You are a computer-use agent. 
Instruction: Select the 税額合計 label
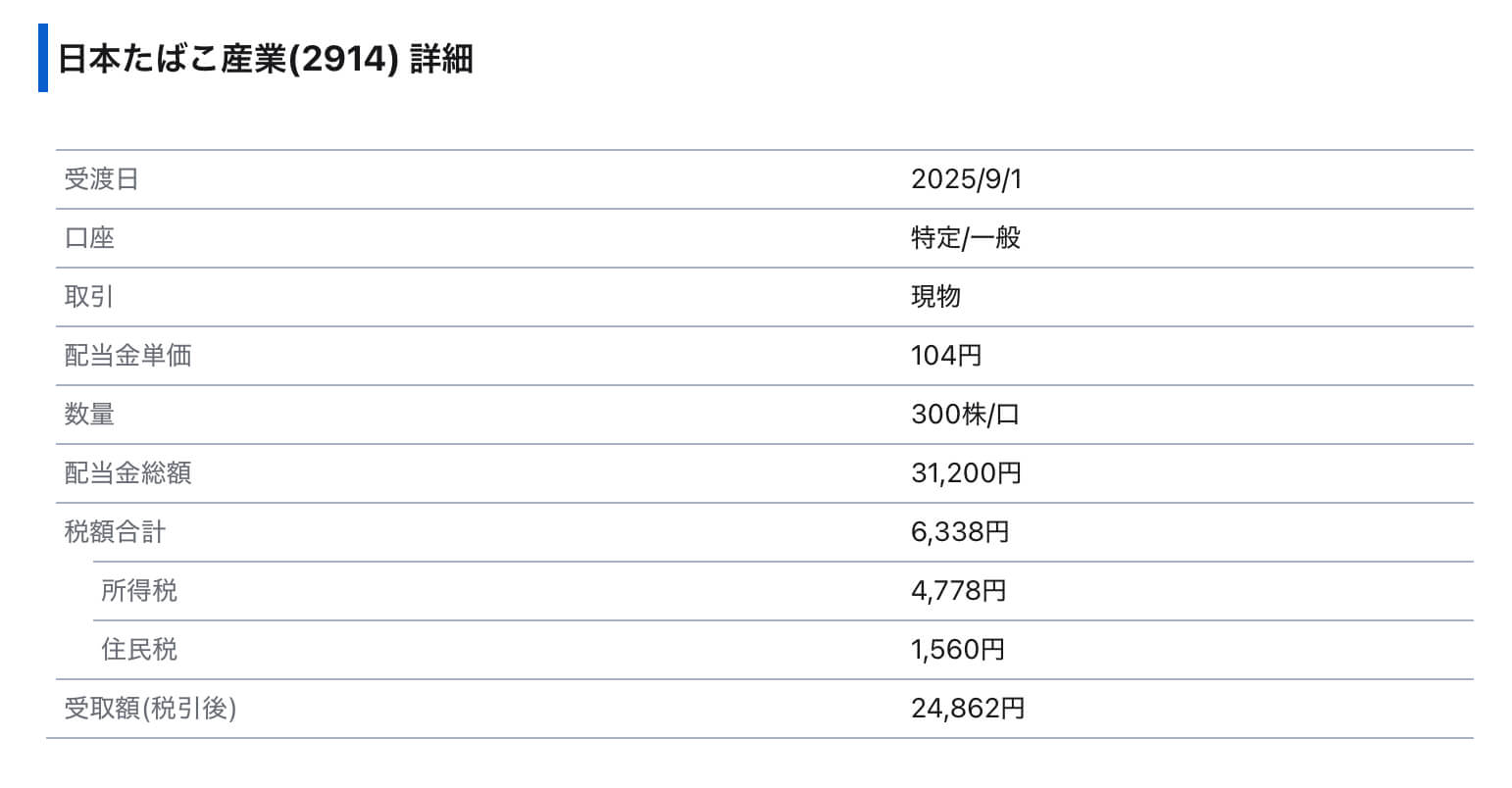click(x=115, y=532)
